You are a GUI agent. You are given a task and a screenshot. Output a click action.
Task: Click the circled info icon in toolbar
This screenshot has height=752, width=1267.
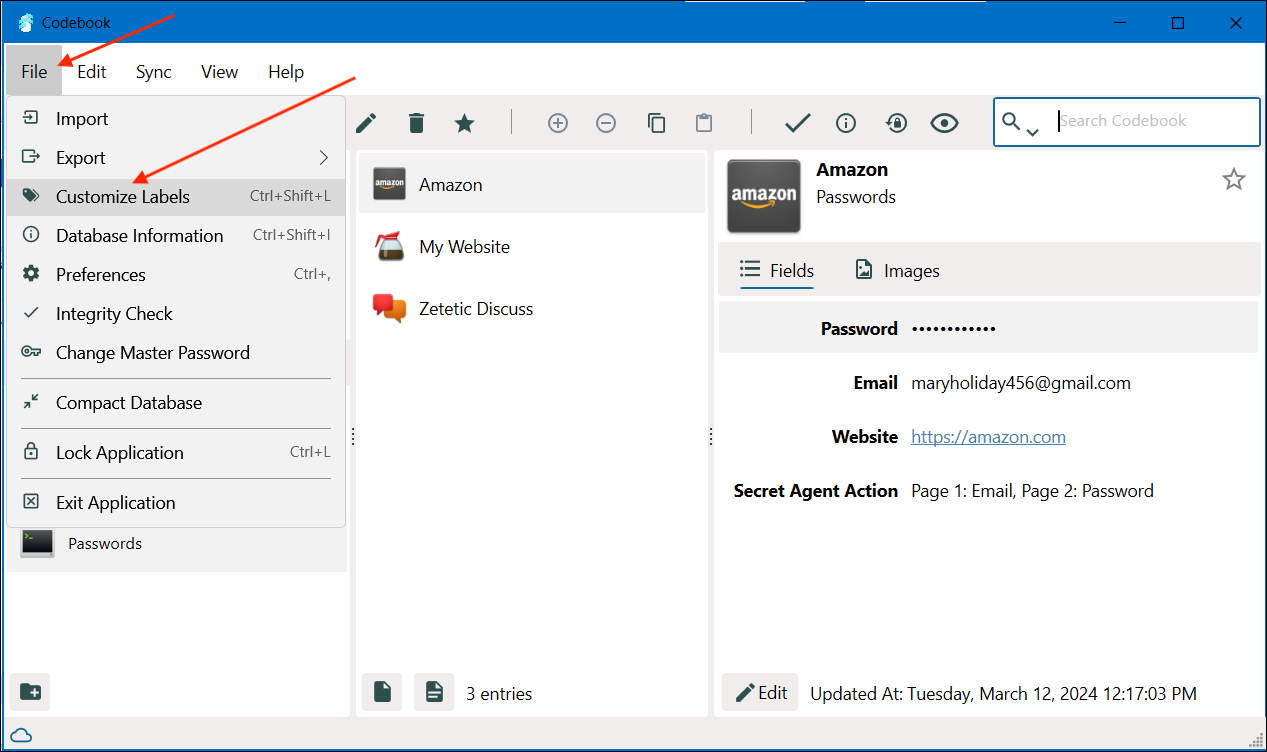pyautogui.click(x=846, y=123)
